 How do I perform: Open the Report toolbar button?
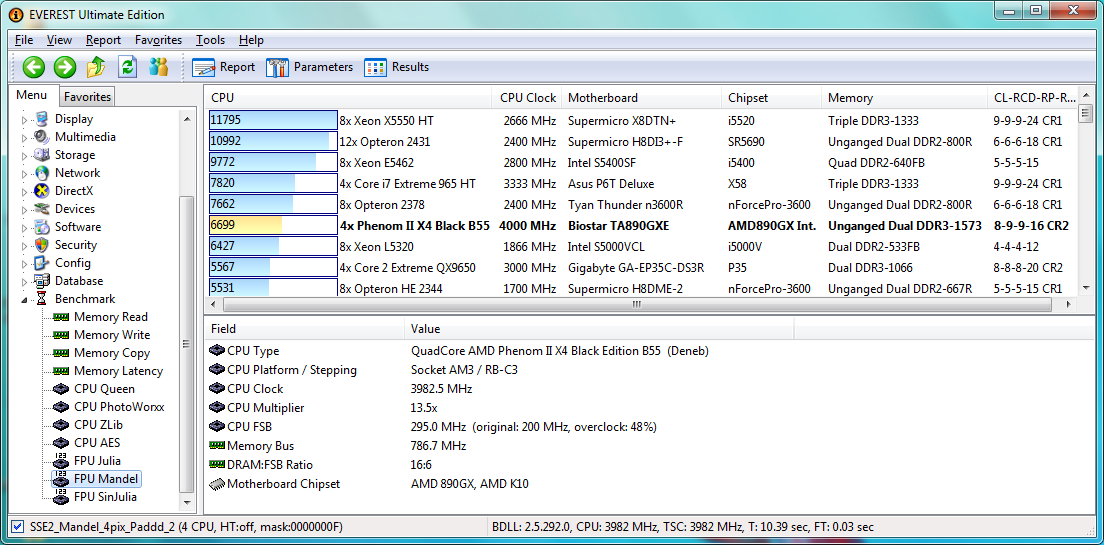223,67
